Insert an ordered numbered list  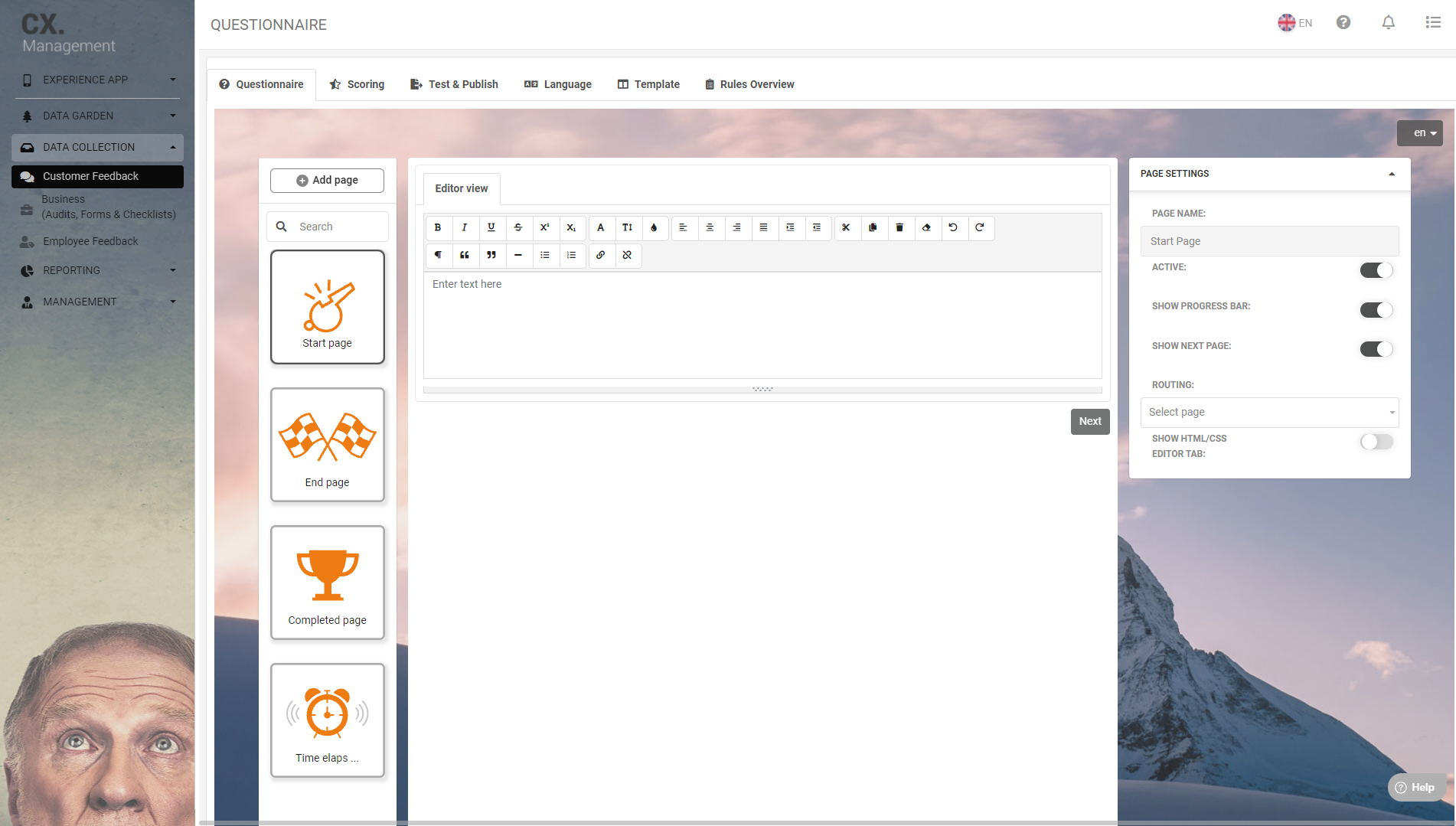coord(572,255)
